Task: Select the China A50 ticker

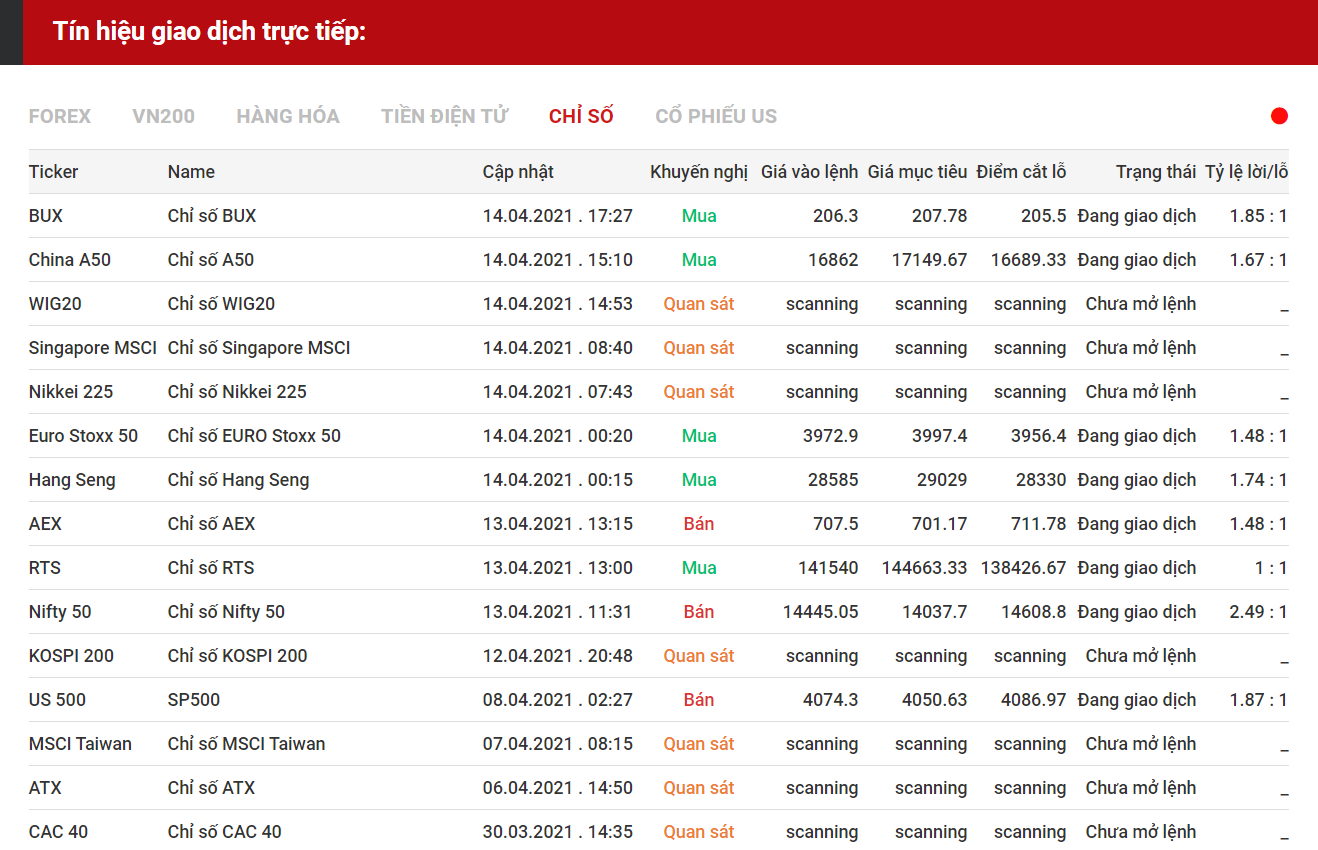Action: (x=70, y=260)
